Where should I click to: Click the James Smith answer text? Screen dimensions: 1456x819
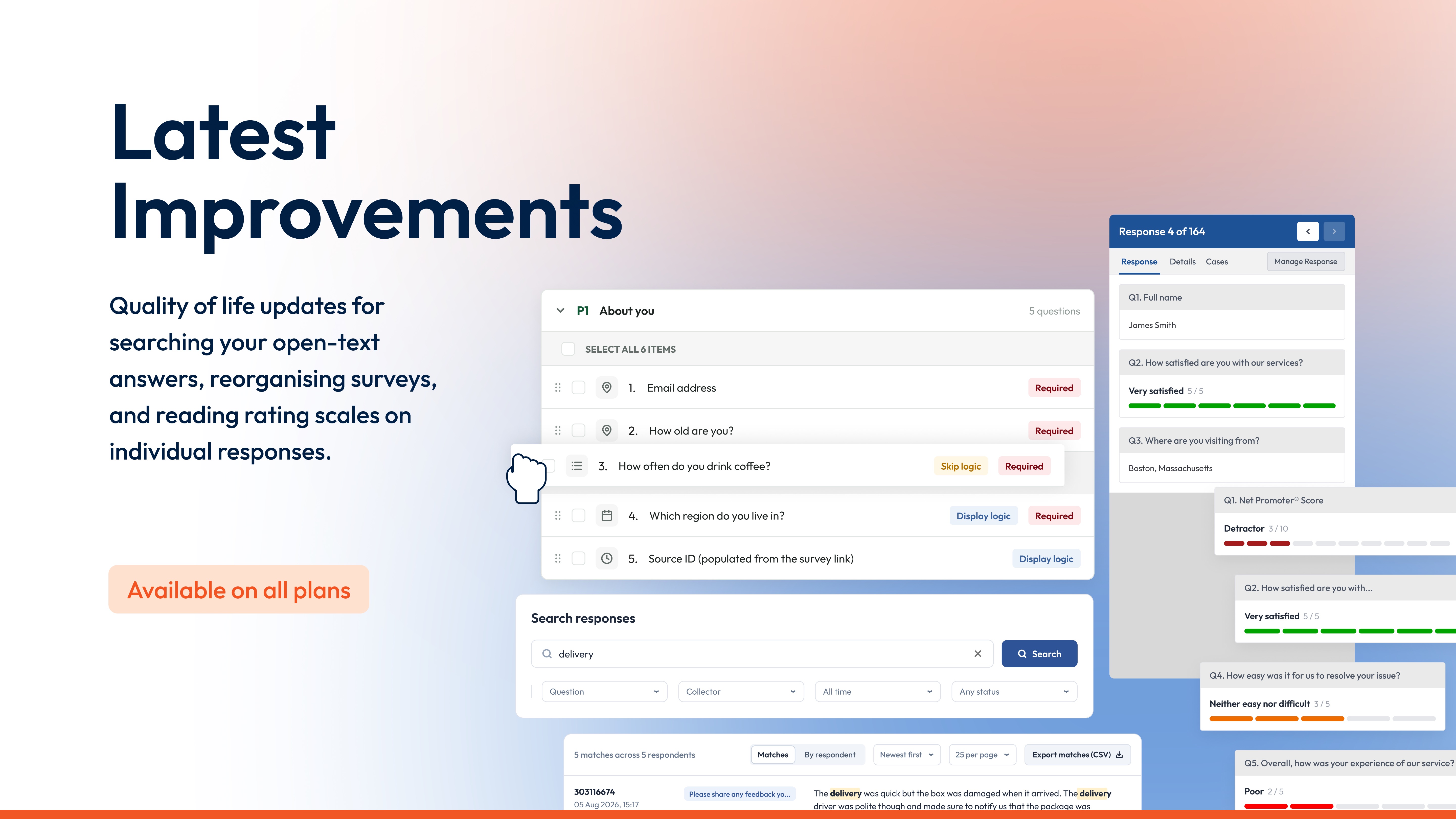tap(1152, 325)
